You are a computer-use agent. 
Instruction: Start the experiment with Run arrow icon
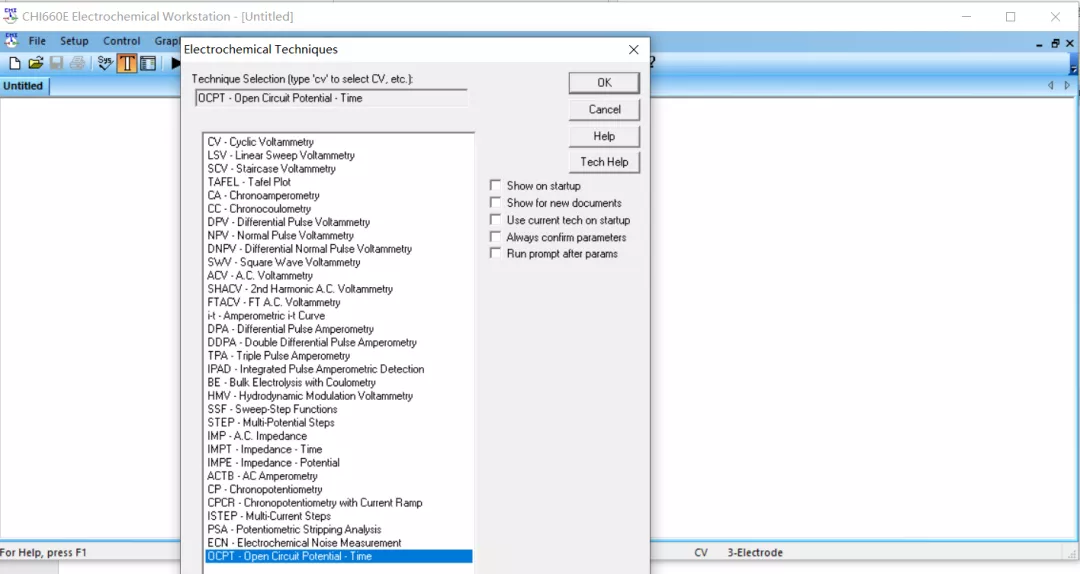point(176,63)
